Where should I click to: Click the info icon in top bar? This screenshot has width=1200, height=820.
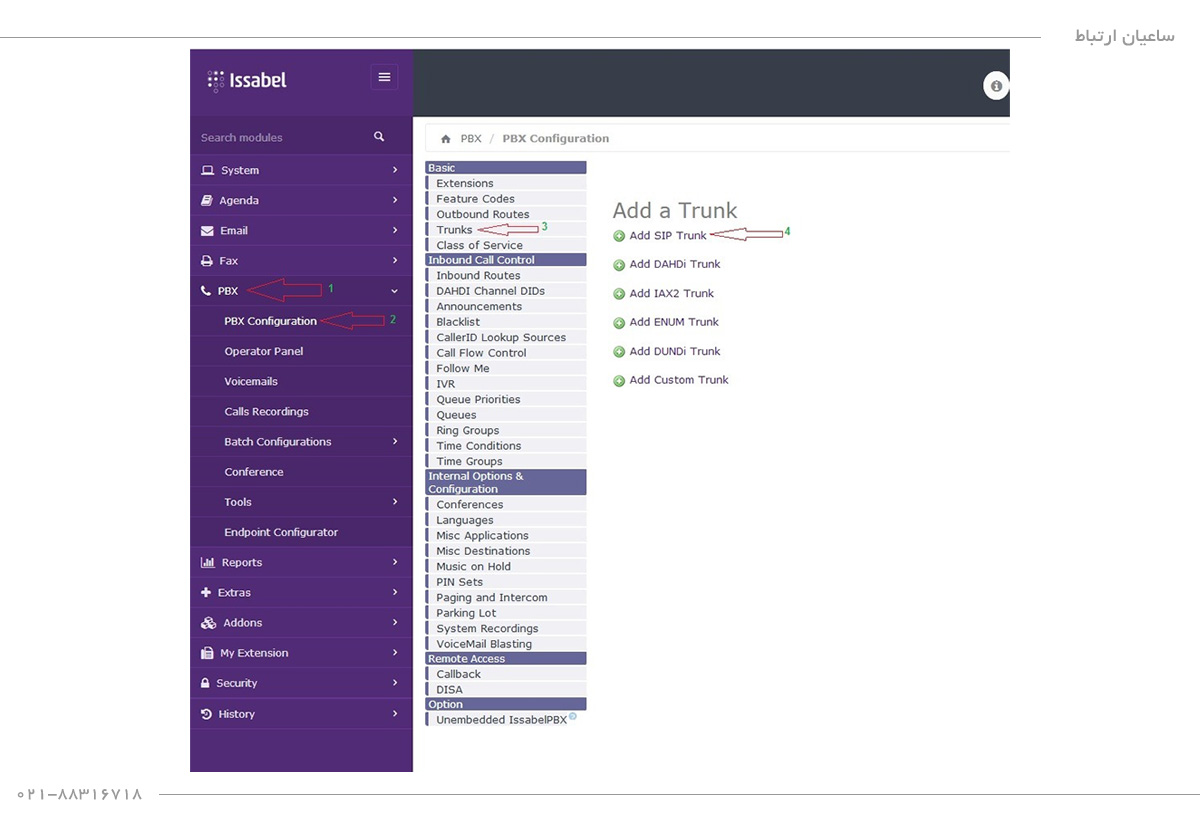pyautogui.click(x=995, y=87)
